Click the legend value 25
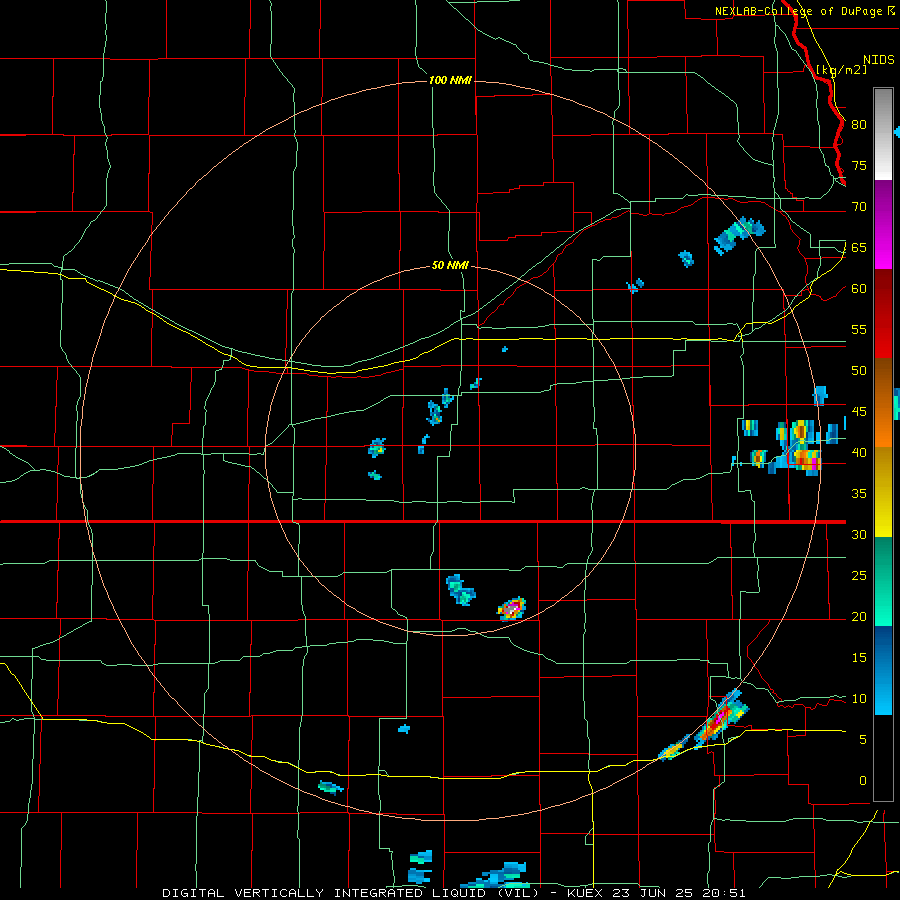The height and width of the screenshot is (900, 900). pos(859,576)
